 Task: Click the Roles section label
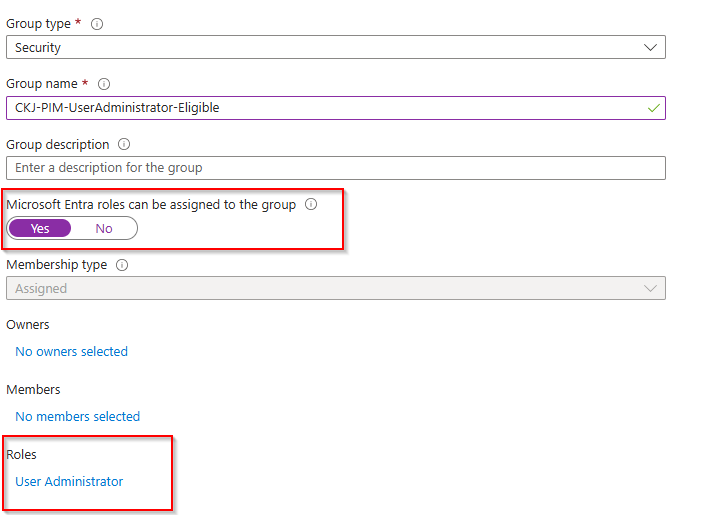tap(22, 455)
